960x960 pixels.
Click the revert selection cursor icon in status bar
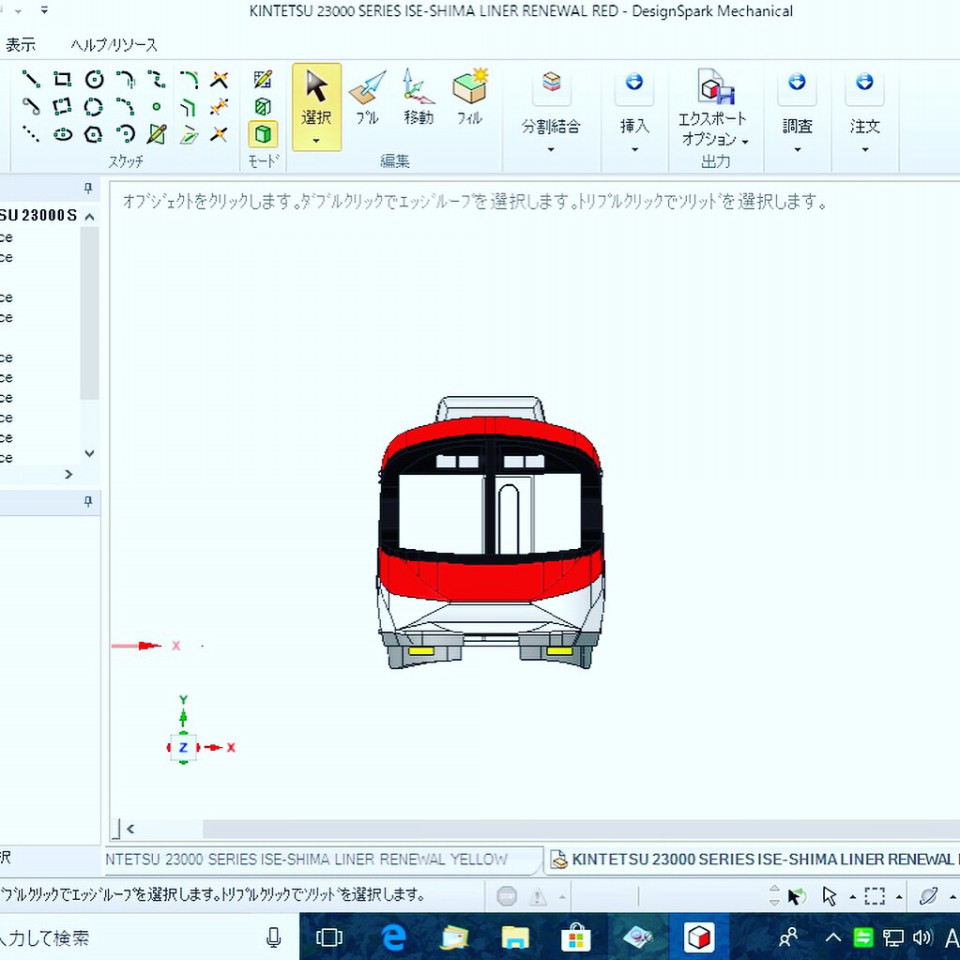pos(796,896)
